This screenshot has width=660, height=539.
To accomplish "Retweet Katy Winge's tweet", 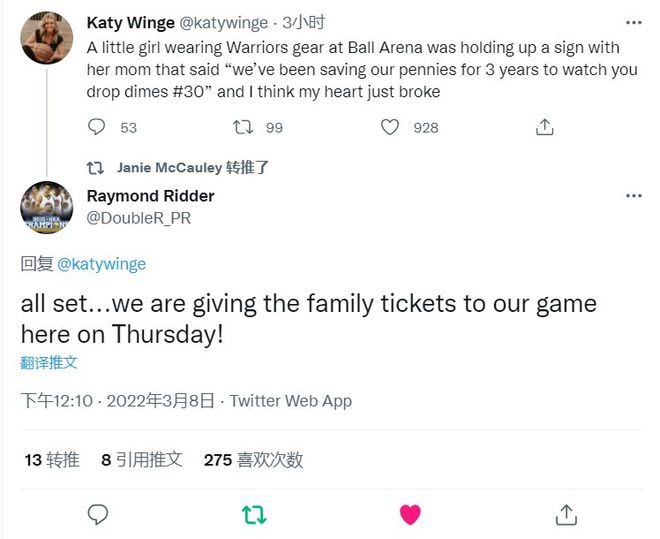I will [x=243, y=127].
